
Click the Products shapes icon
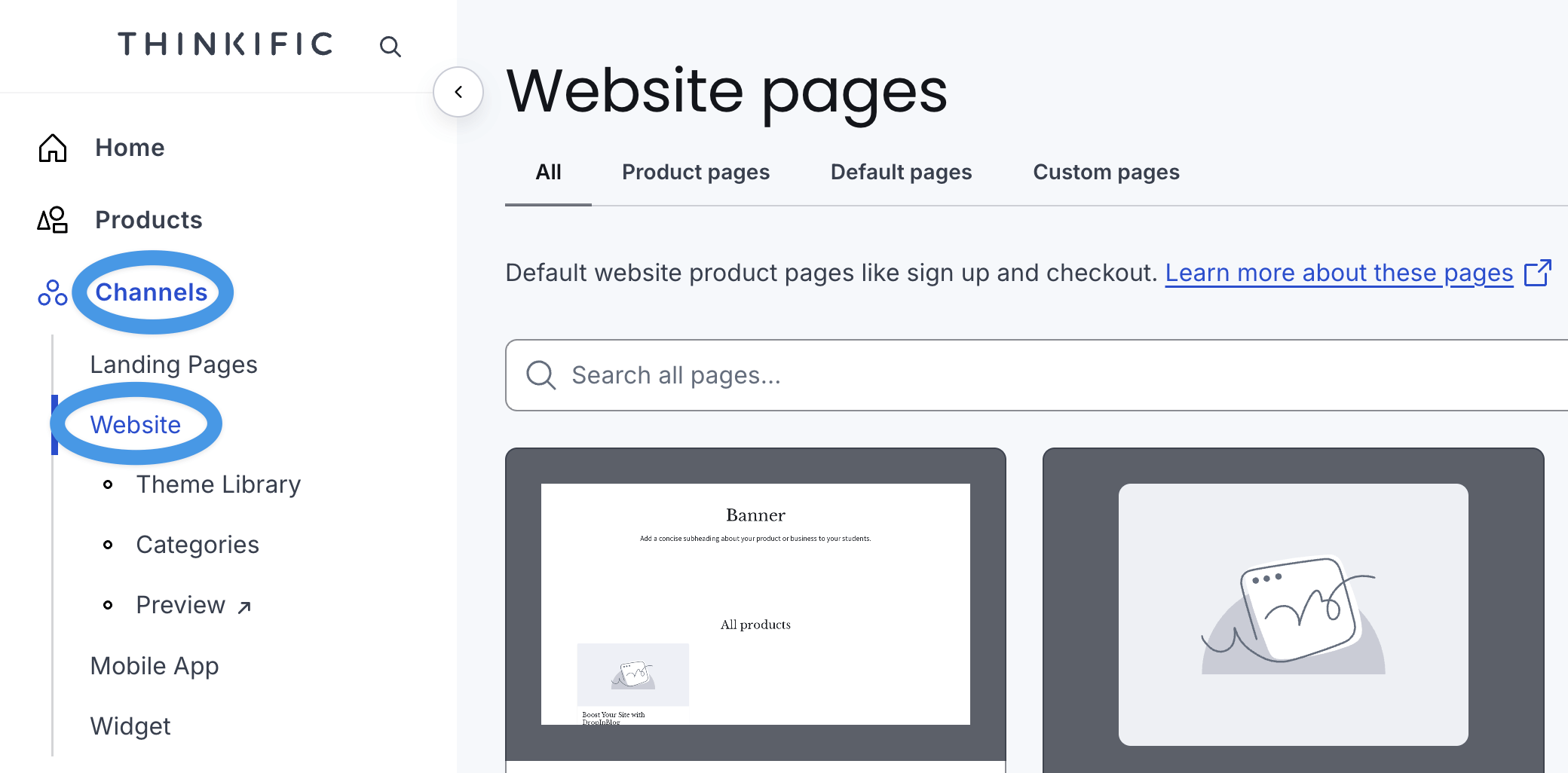click(x=53, y=220)
